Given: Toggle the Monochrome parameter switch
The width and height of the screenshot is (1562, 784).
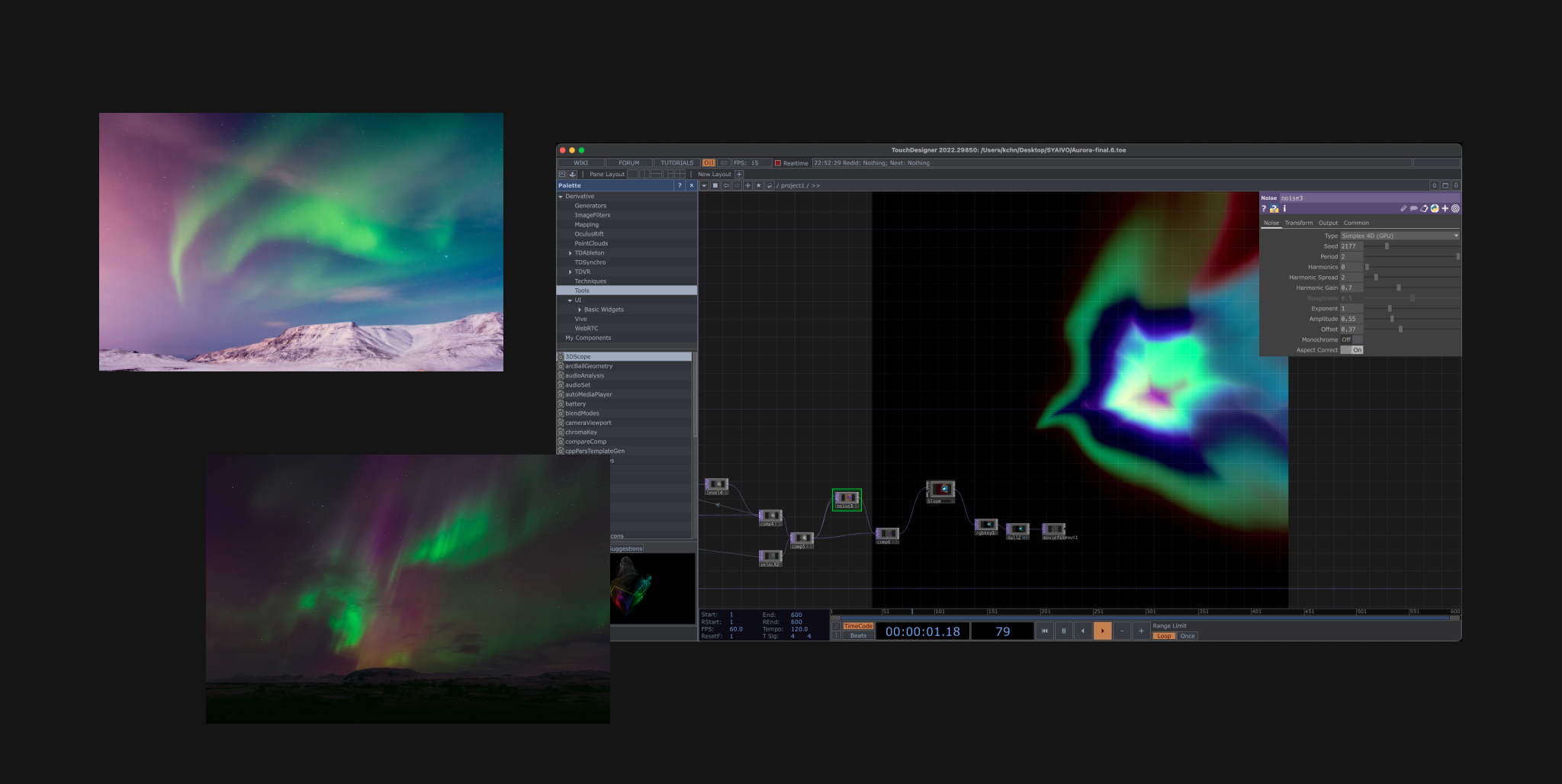Looking at the screenshot, I should tap(1351, 339).
